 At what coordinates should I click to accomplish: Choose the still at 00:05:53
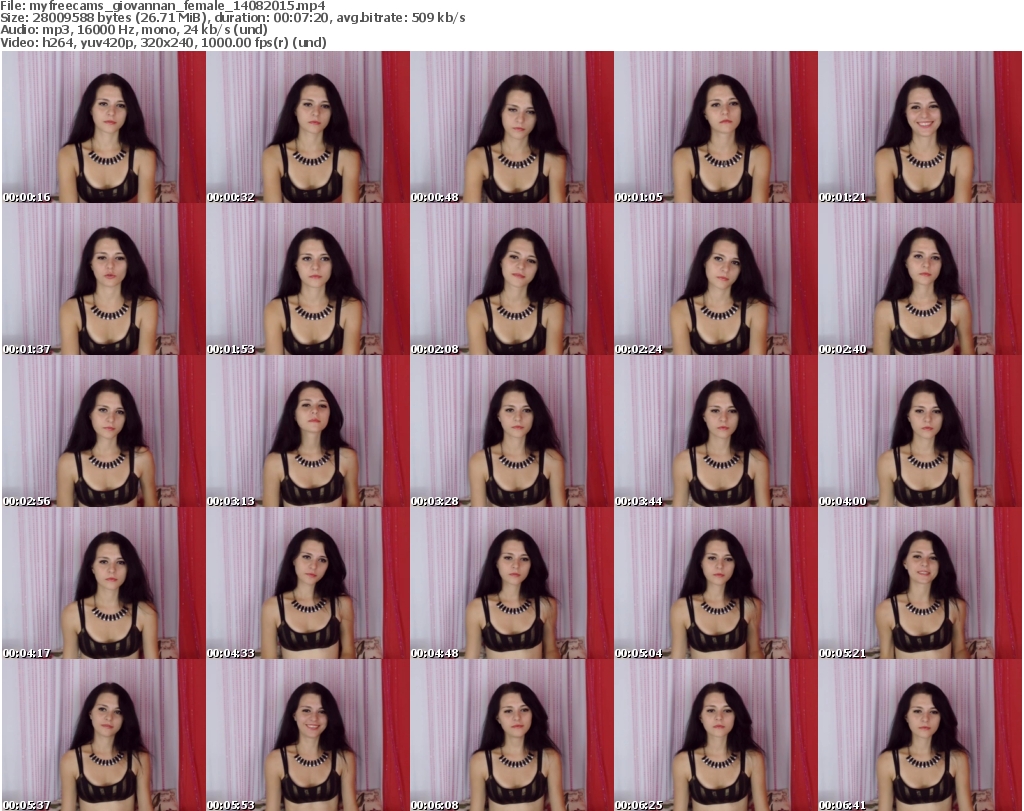click(x=308, y=735)
